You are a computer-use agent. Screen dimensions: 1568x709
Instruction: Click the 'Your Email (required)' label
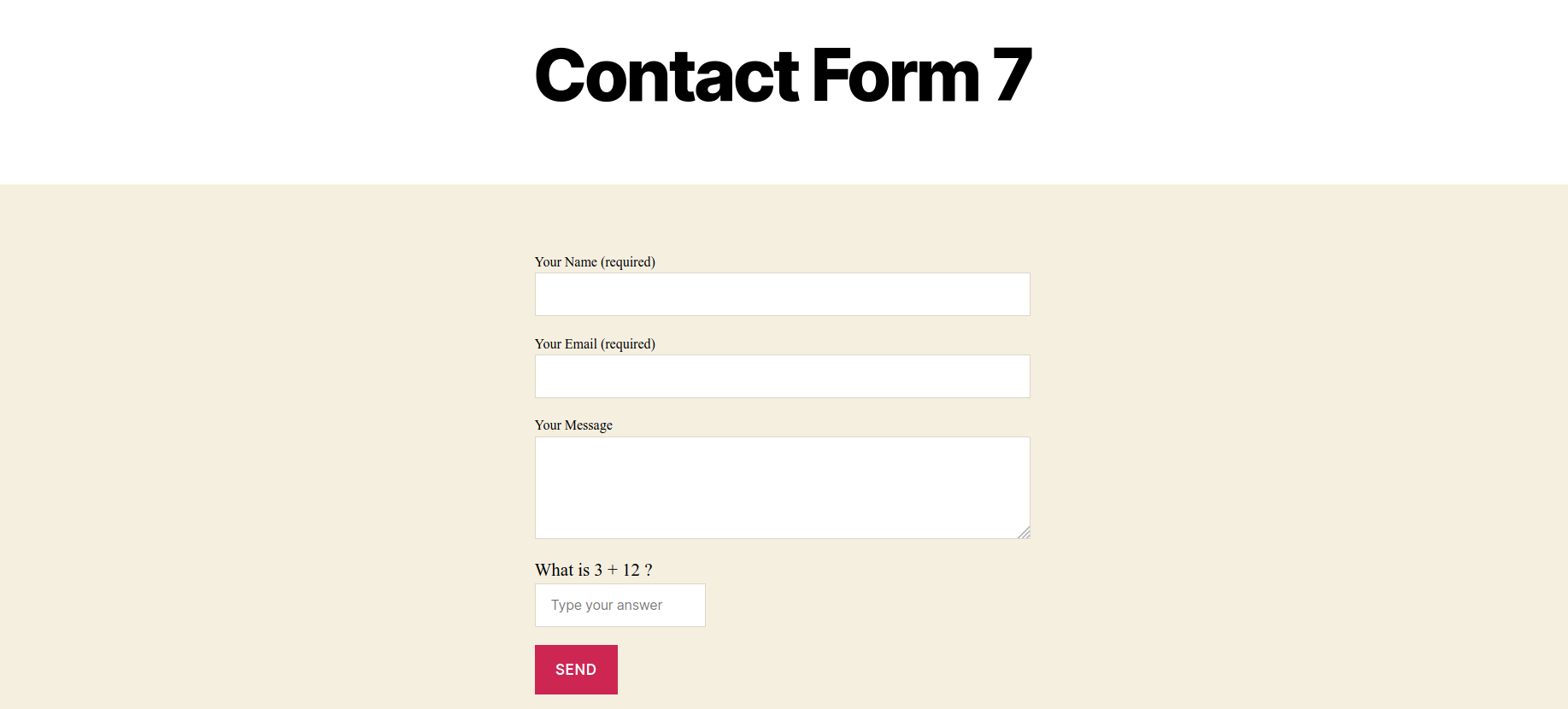595,344
